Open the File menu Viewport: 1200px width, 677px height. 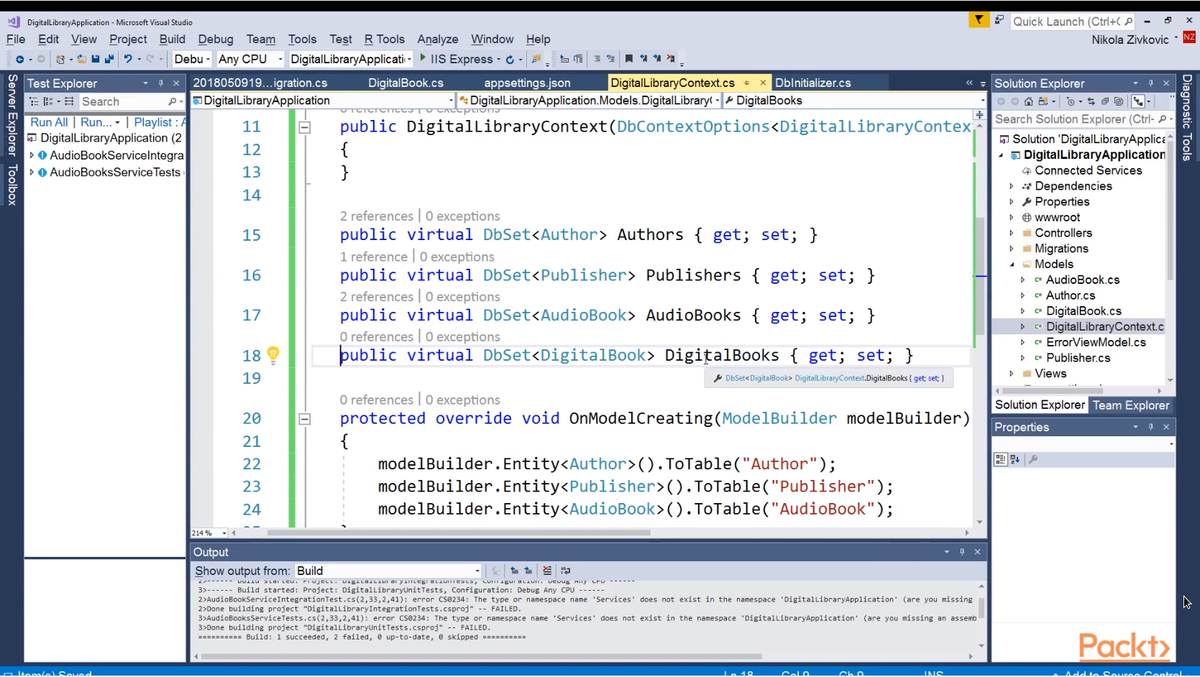16,39
